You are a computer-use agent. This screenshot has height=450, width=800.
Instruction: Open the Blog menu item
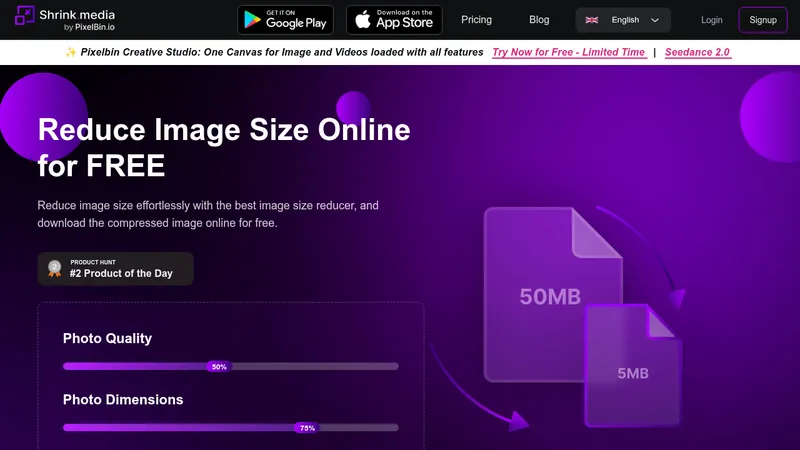[539, 20]
